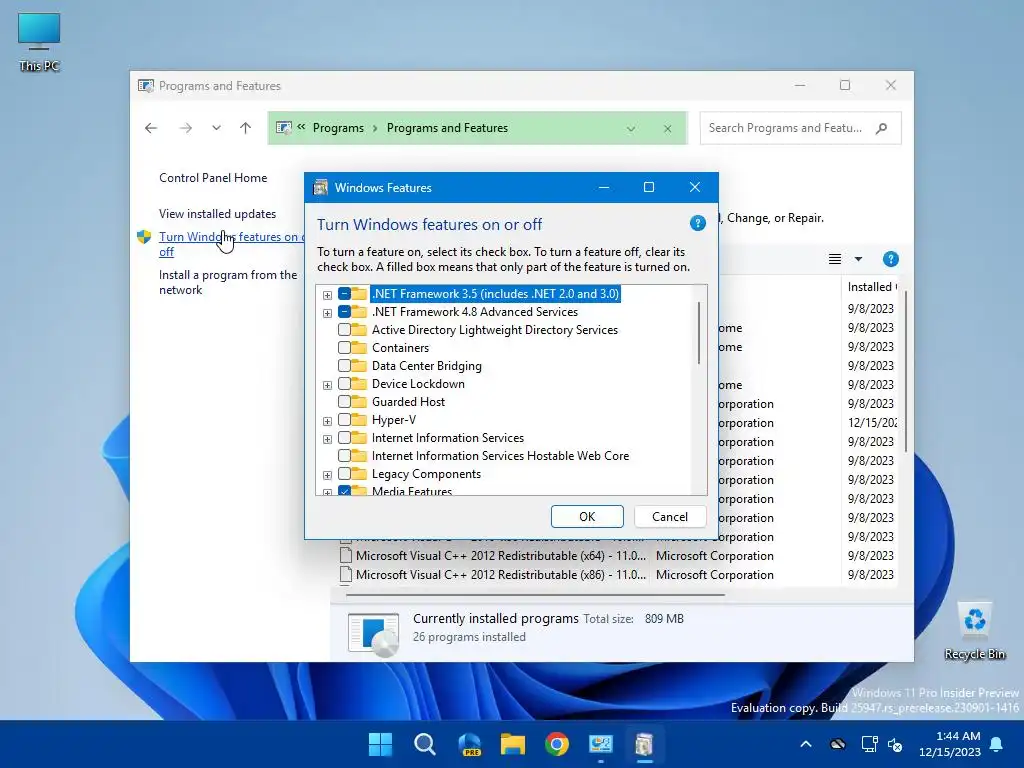Open the notifications bell
Viewport: 1024px width, 768px height.
point(997,744)
